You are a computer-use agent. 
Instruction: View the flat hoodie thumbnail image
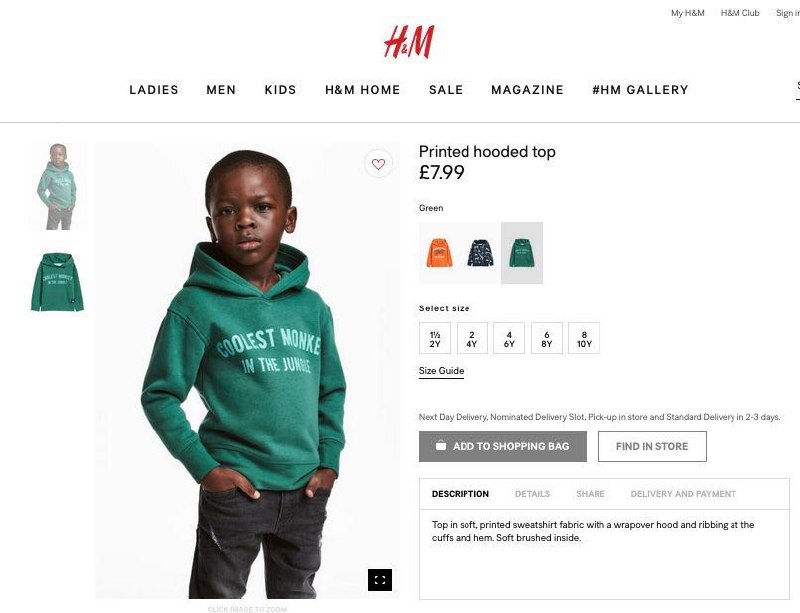coord(57,282)
